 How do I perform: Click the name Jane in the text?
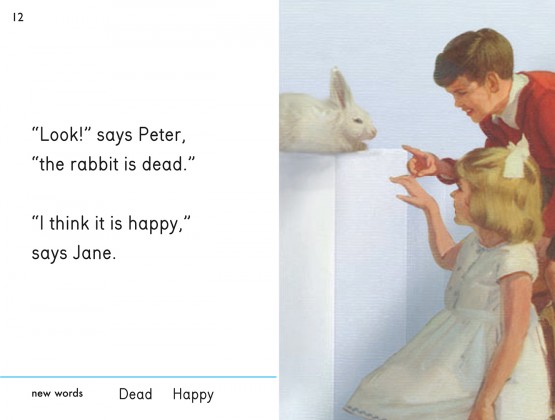coord(94,253)
